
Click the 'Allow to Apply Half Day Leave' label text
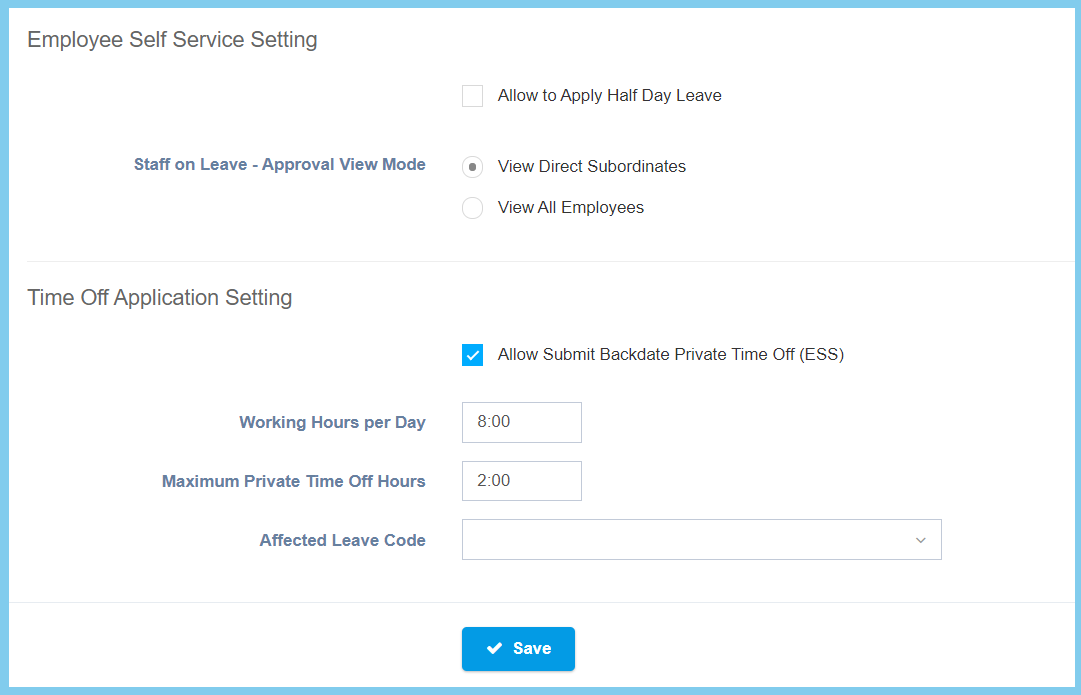point(609,96)
